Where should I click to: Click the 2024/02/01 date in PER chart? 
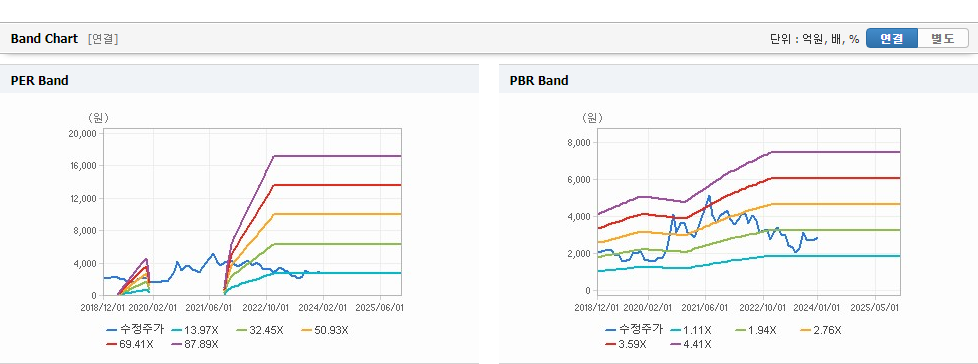pos(324,307)
